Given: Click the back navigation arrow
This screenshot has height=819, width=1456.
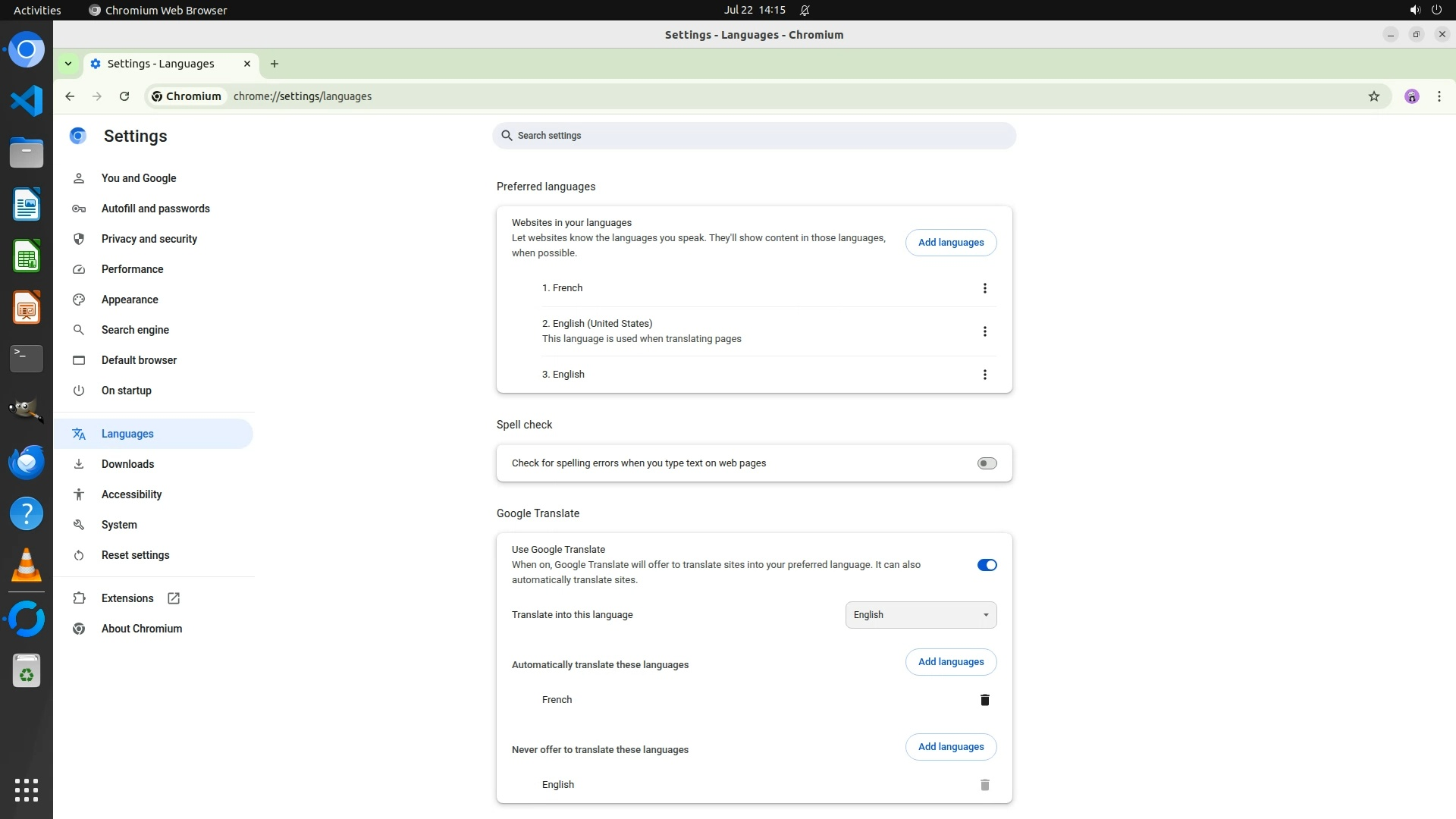Looking at the screenshot, I should click(x=70, y=96).
